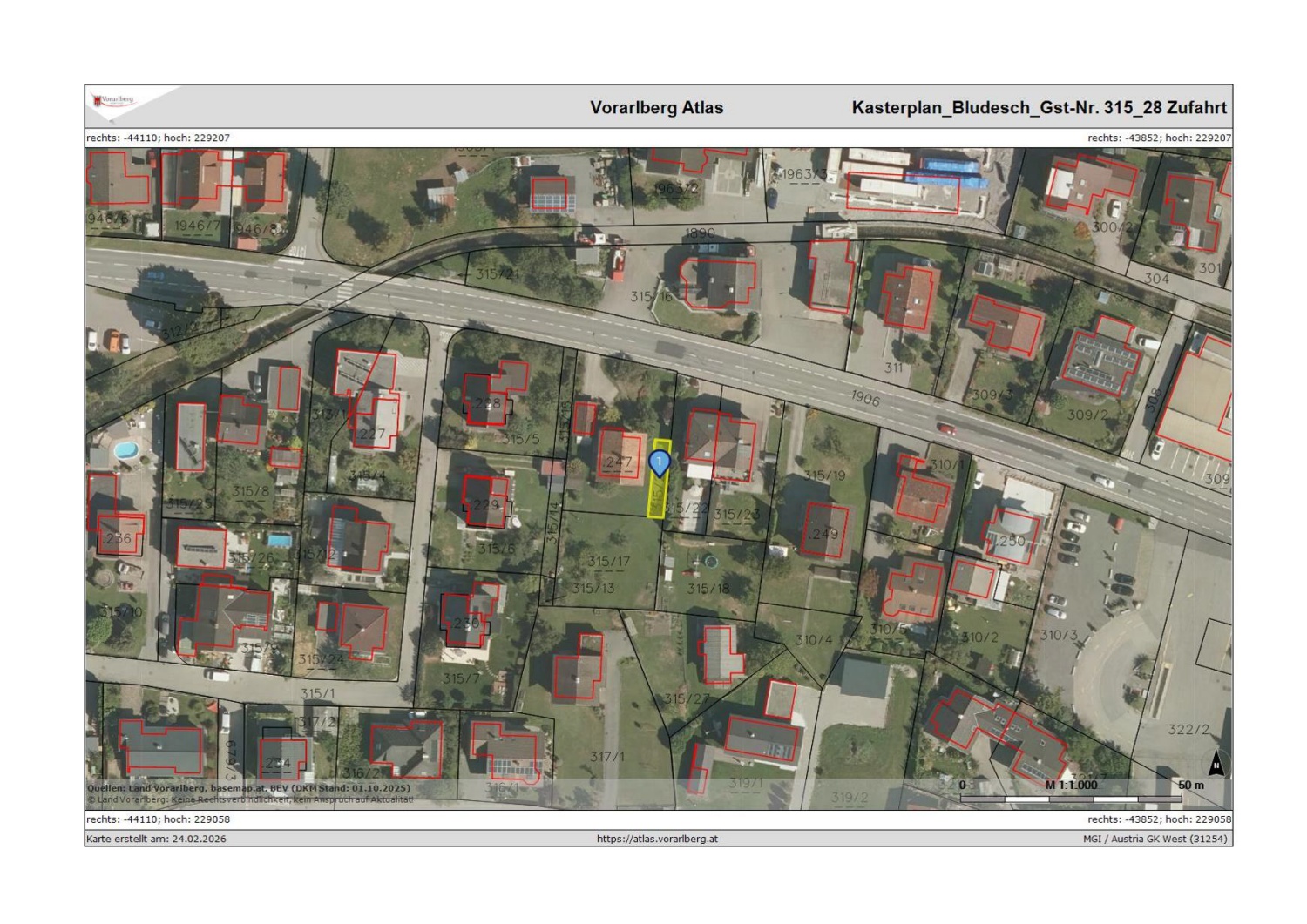Click the red-outlined building labeled 249
The width and height of the screenshot is (1307, 924).
coord(824,530)
